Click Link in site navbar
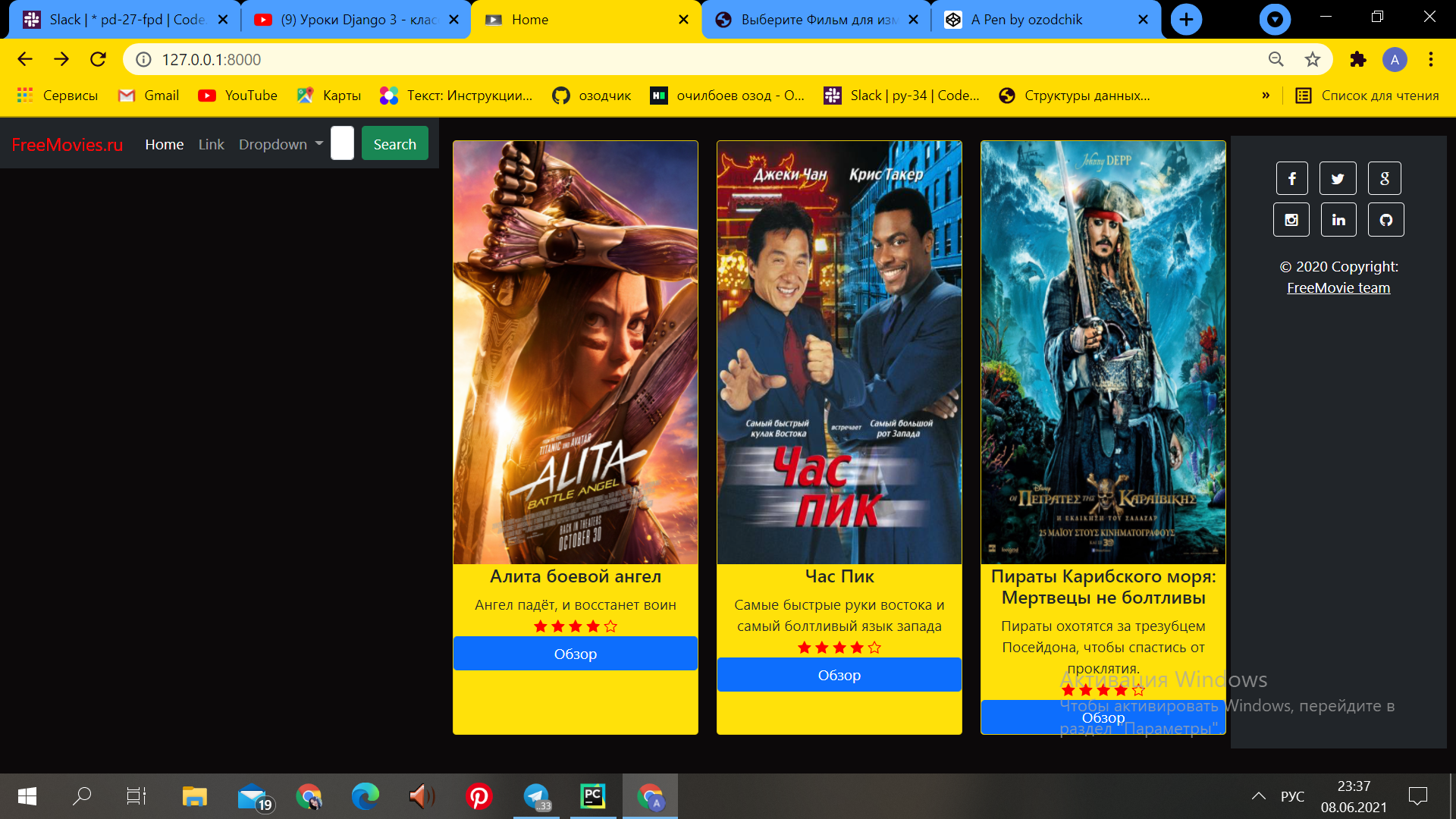This screenshot has height=819, width=1456. pos(211,144)
